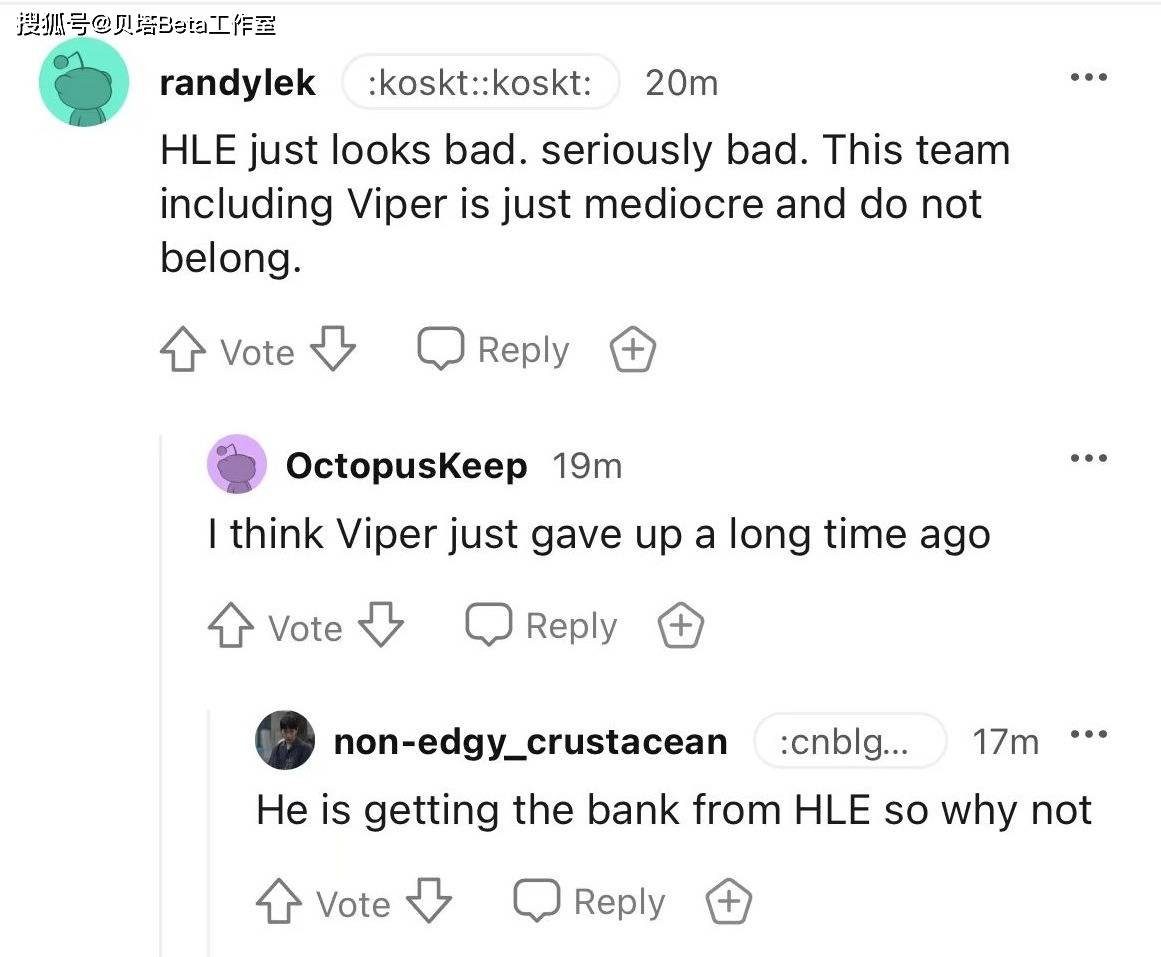Click the :koskt::koskt: flair badge

point(480,82)
